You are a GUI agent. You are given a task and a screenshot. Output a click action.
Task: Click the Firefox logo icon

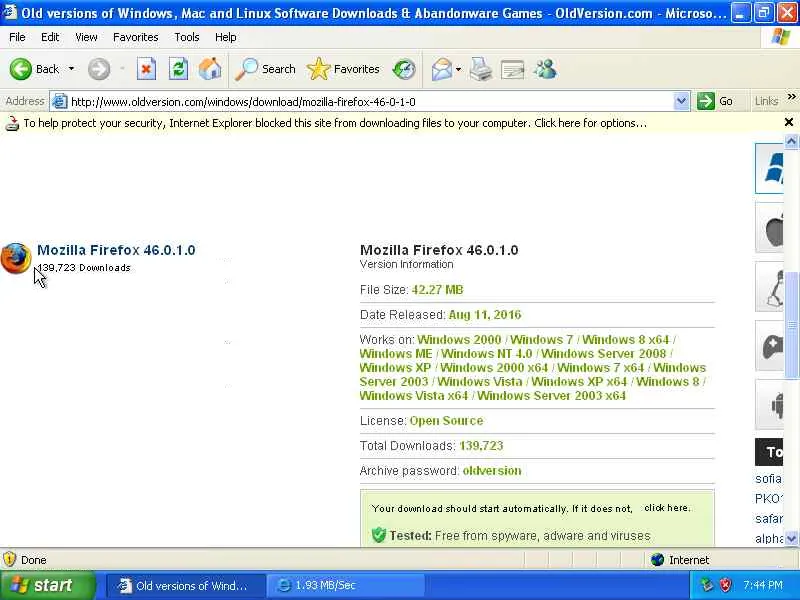coord(16,258)
